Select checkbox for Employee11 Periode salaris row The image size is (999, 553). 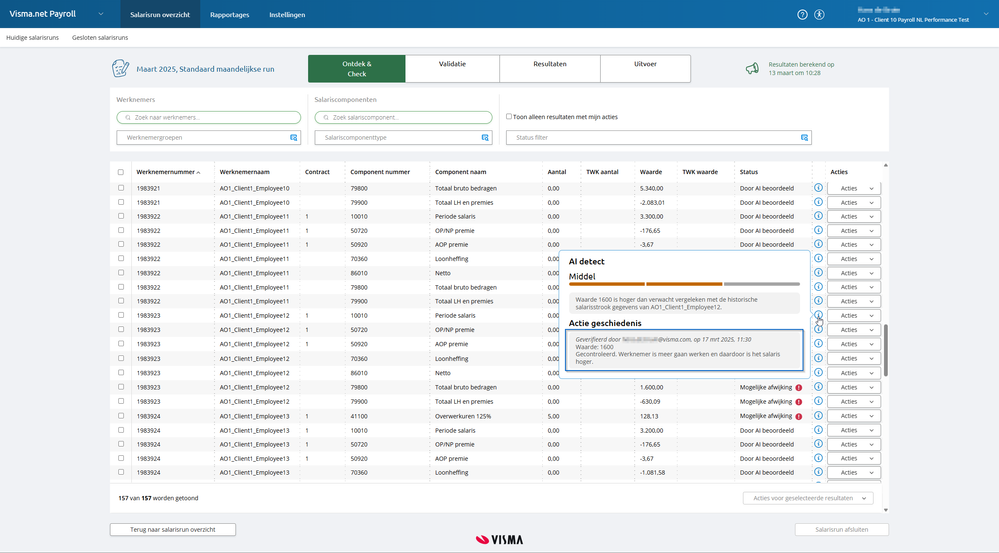pyautogui.click(x=120, y=216)
